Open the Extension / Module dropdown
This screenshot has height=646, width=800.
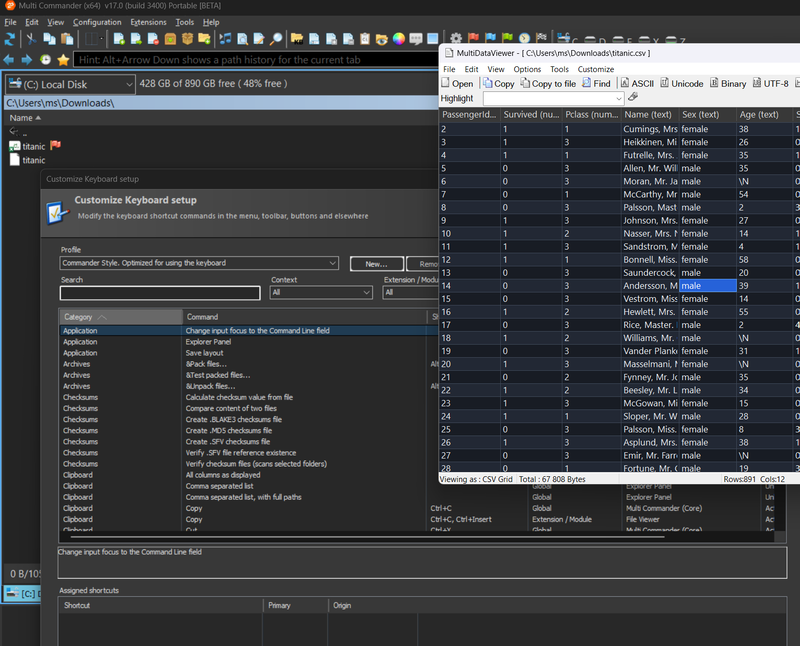[x=410, y=292]
